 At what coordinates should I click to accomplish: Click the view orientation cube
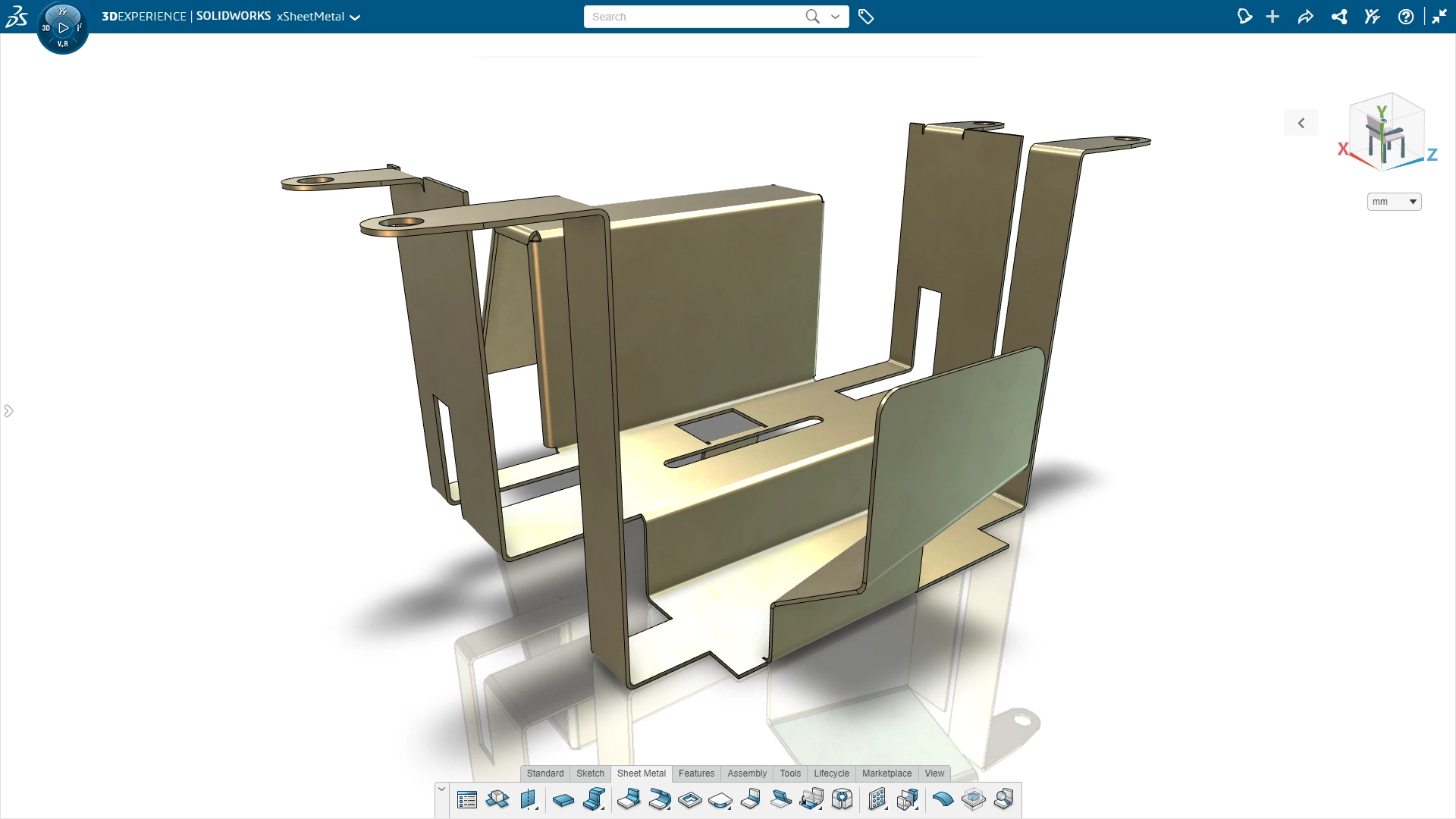[1387, 132]
